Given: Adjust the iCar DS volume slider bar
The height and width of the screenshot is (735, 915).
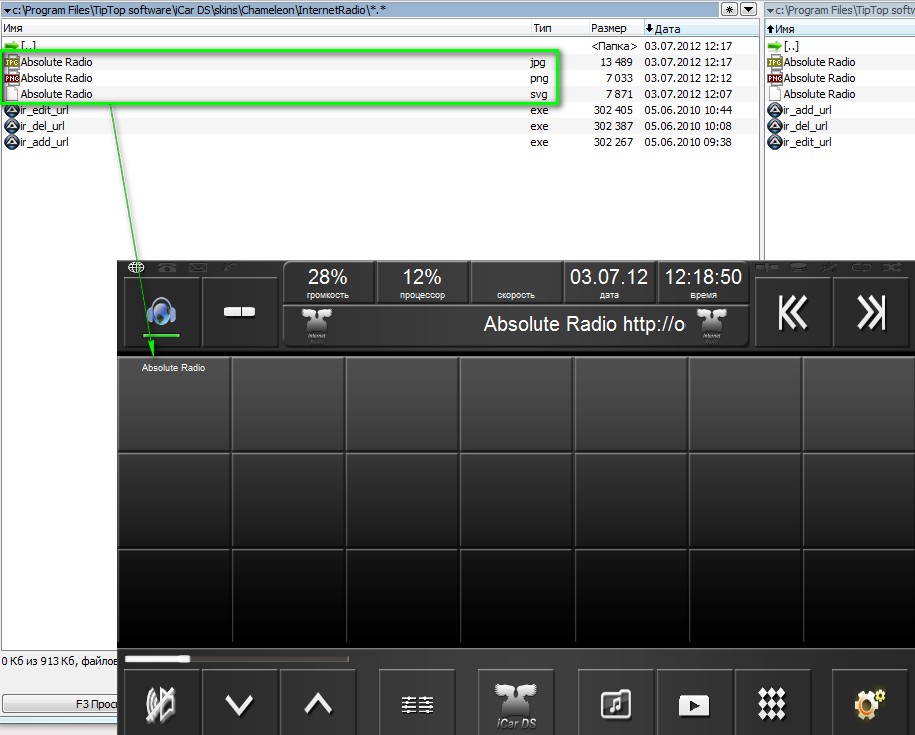Looking at the screenshot, I should point(237,659).
